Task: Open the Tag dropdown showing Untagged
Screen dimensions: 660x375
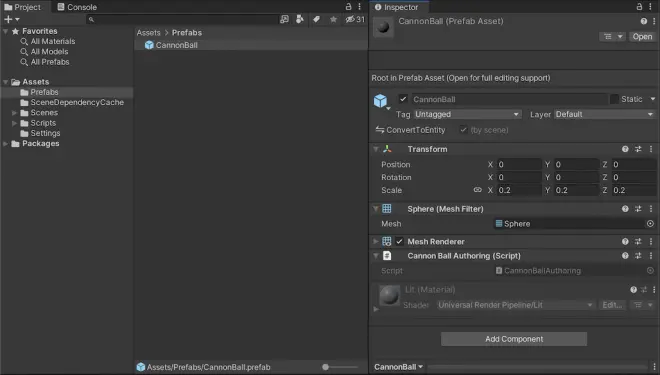Action: click(x=467, y=114)
